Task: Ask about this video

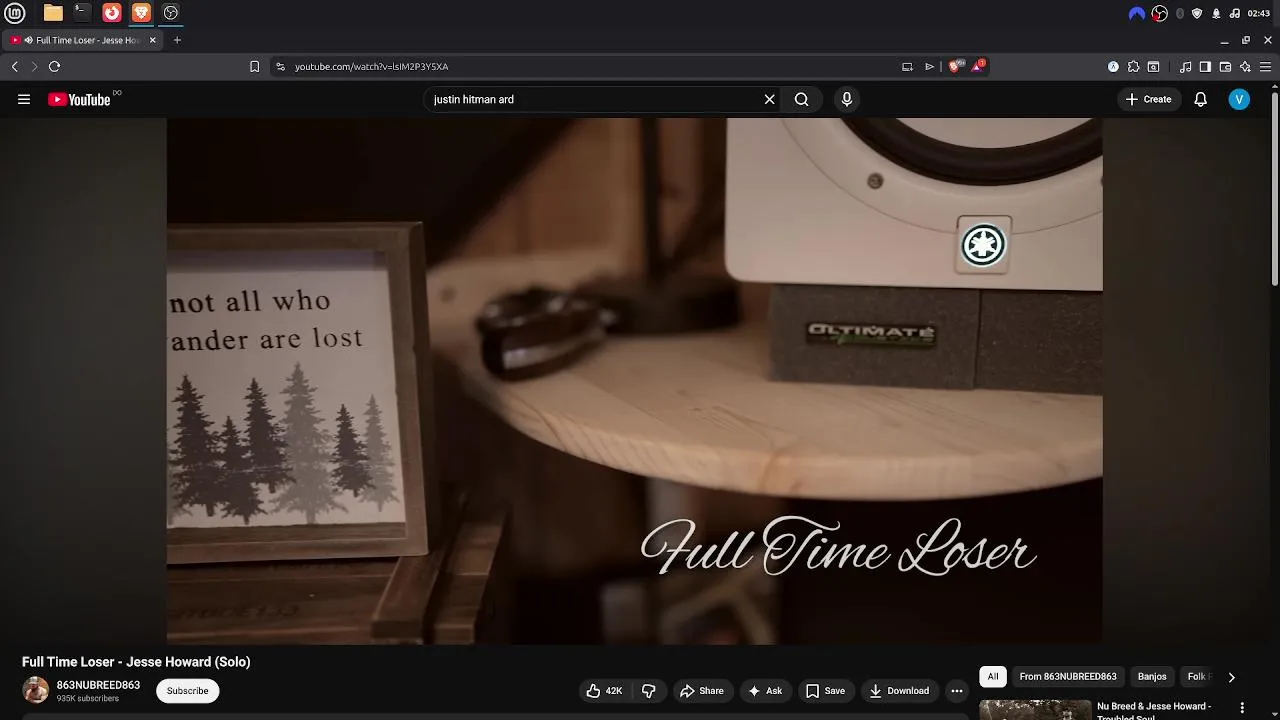Action: [x=765, y=691]
